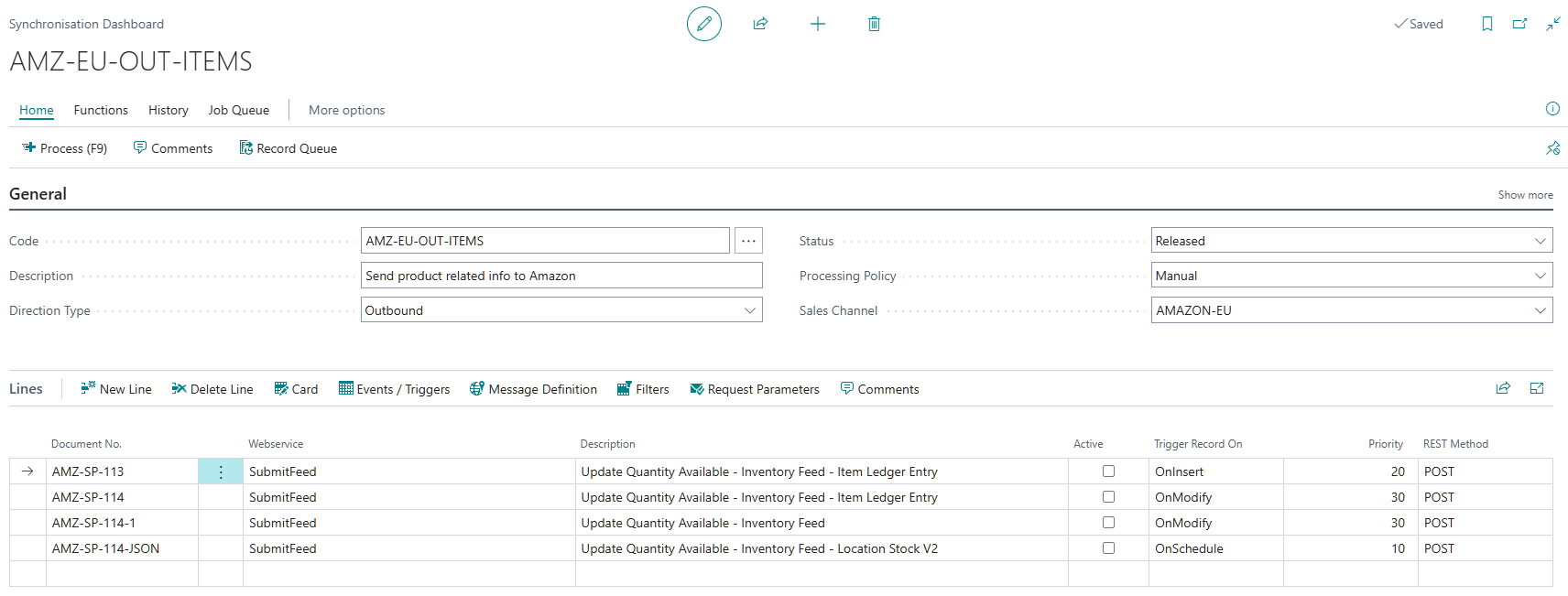Open Request Parameters action
This screenshot has width=1568, height=596.
click(755, 389)
